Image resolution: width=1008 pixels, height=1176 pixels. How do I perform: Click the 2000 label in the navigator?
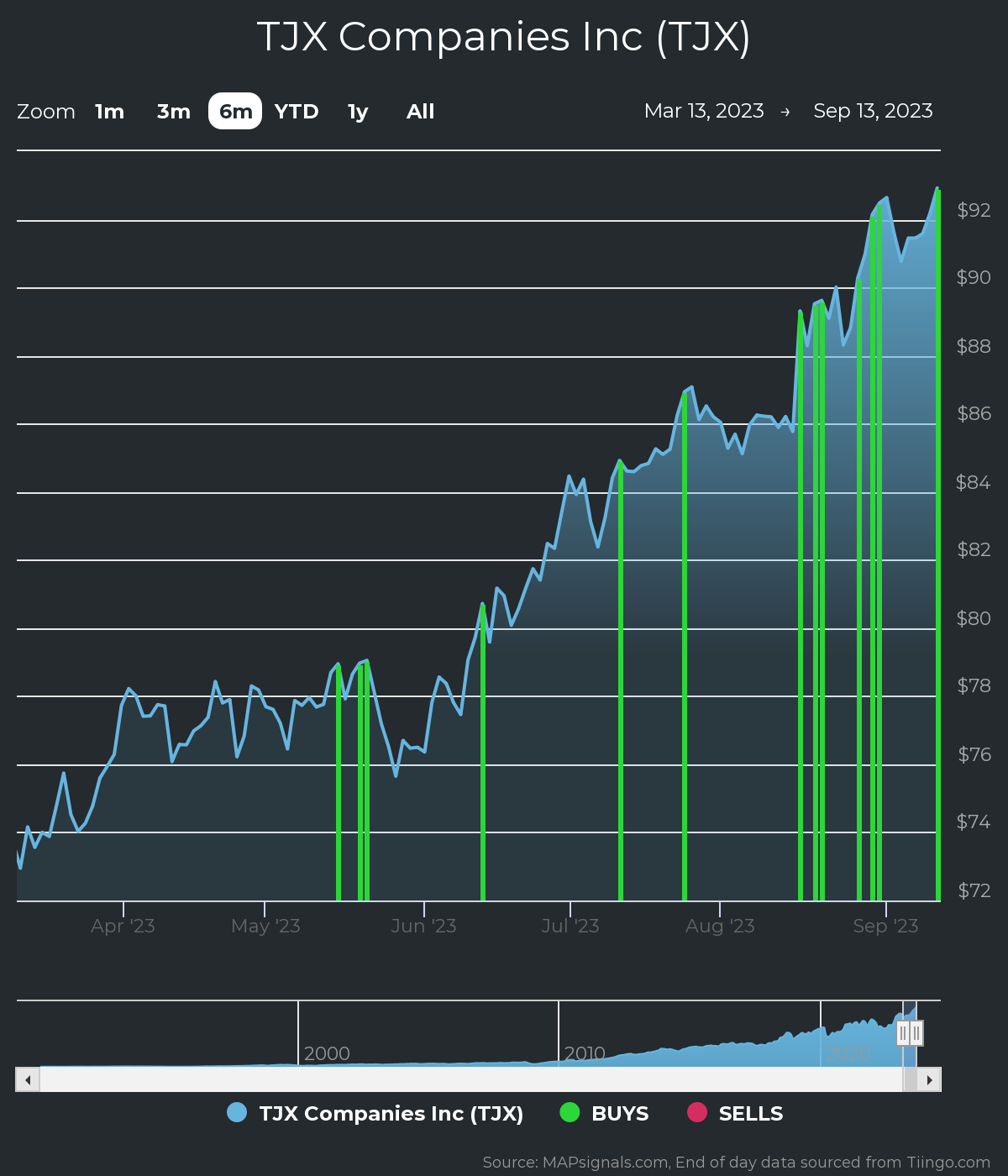327,1053
